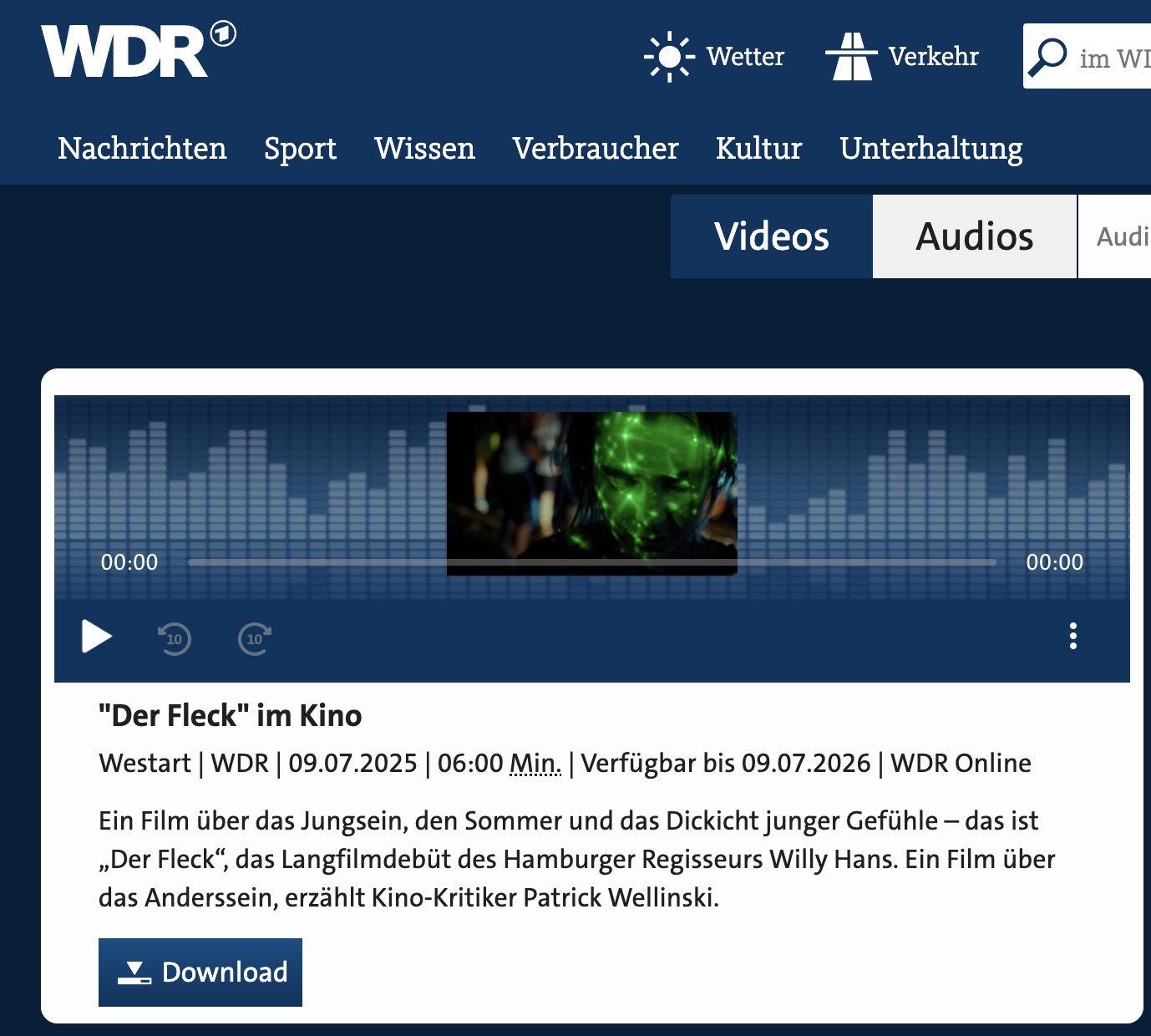The width and height of the screenshot is (1151, 1036).
Task: Open the Nachrichten menu
Action: click(142, 149)
